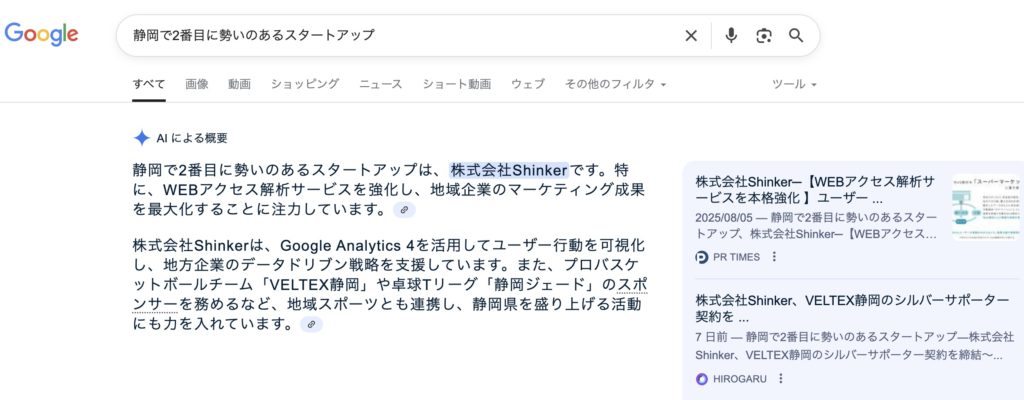The height and width of the screenshot is (400, 1024).
Task: Switch to the ニュース tab
Action: pyautogui.click(x=381, y=84)
